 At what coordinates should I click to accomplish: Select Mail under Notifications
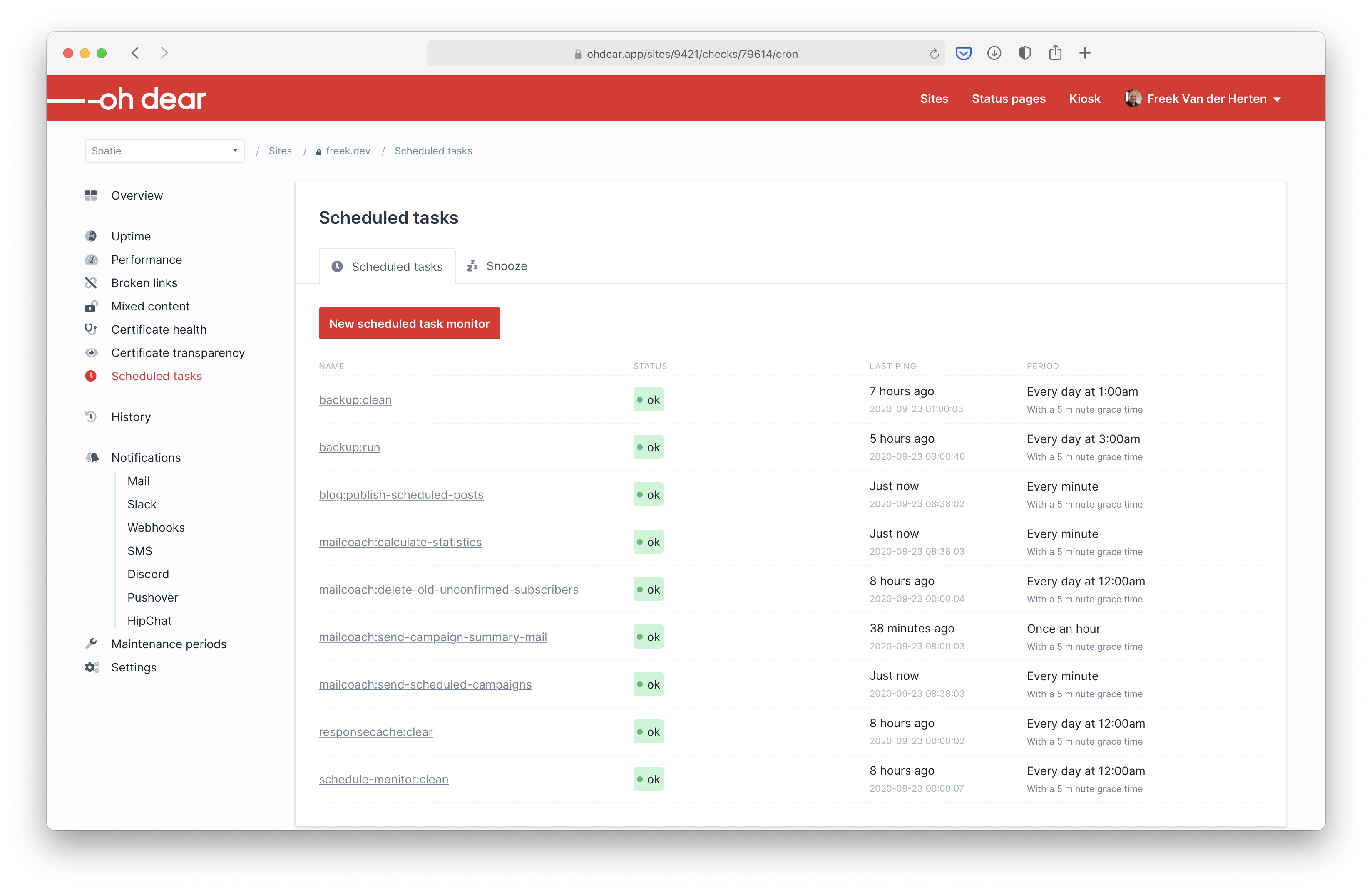click(138, 481)
